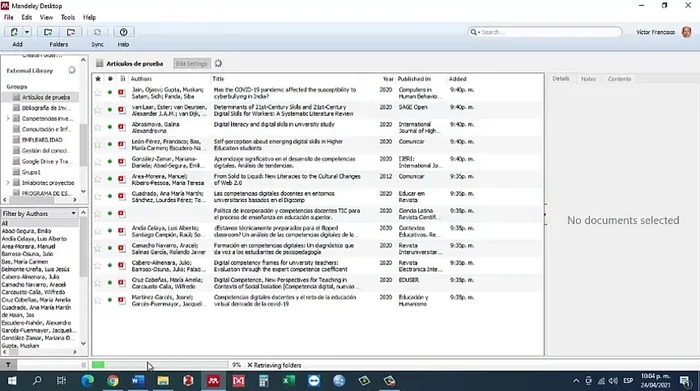The image size is (700, 391).
Task: Click the PDF attachment column header
Action: coord(122,79)
